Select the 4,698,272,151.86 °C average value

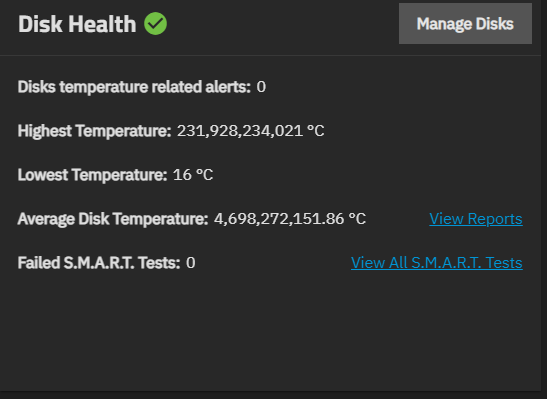tap(290, 219)
